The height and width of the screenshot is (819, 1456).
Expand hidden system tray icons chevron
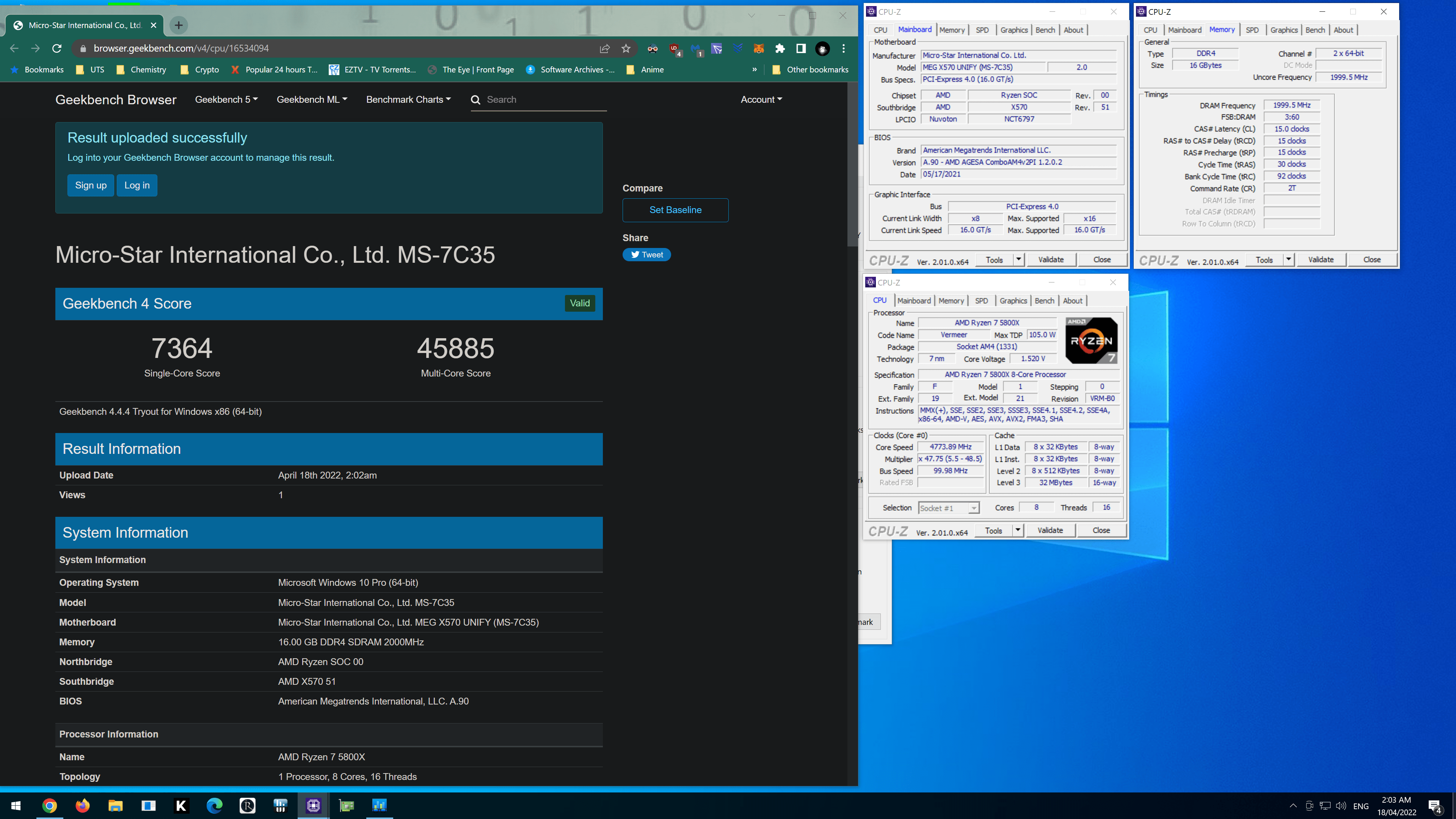tap(1293, 805)
